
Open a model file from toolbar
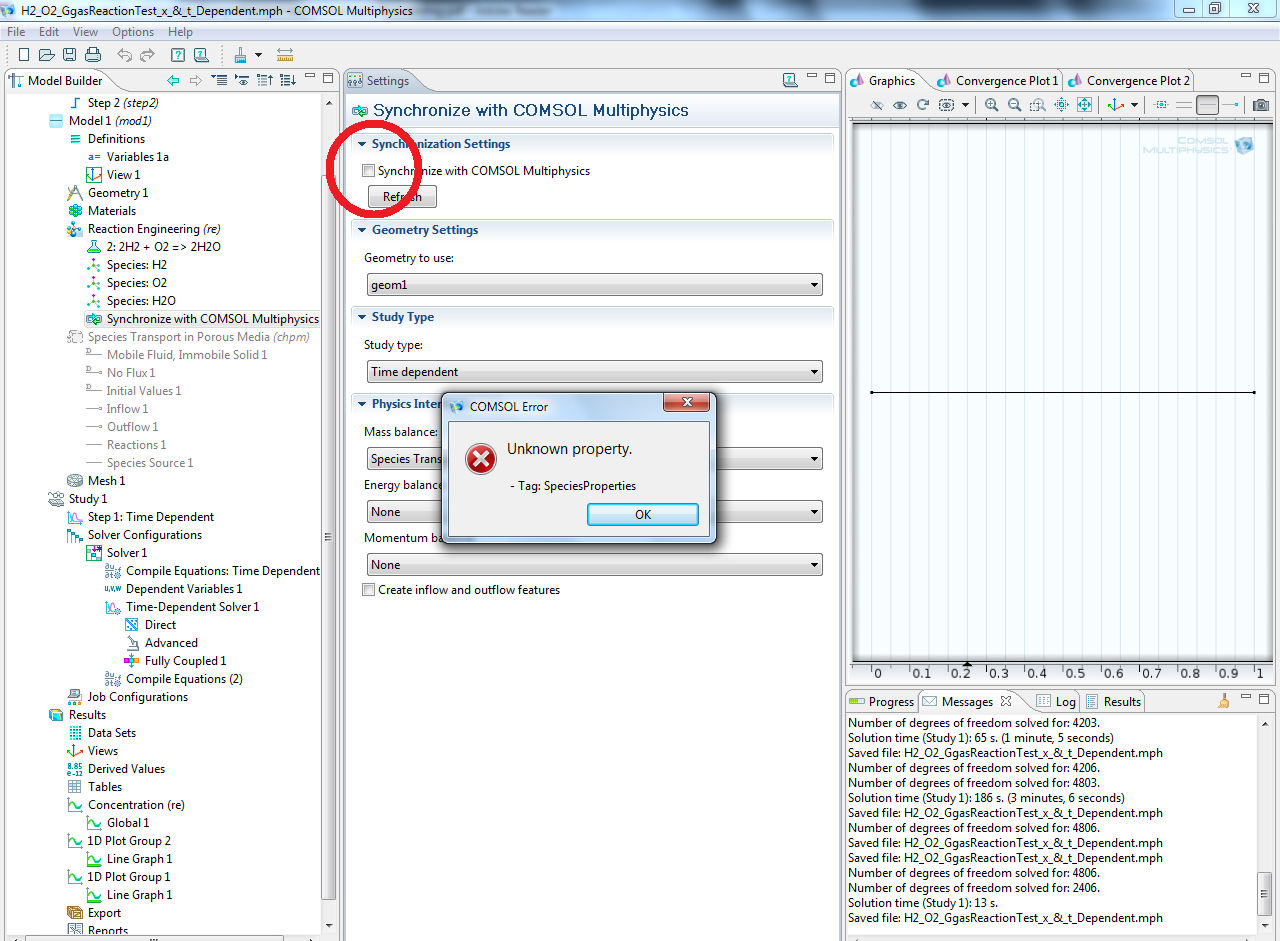tap(46, 55)
